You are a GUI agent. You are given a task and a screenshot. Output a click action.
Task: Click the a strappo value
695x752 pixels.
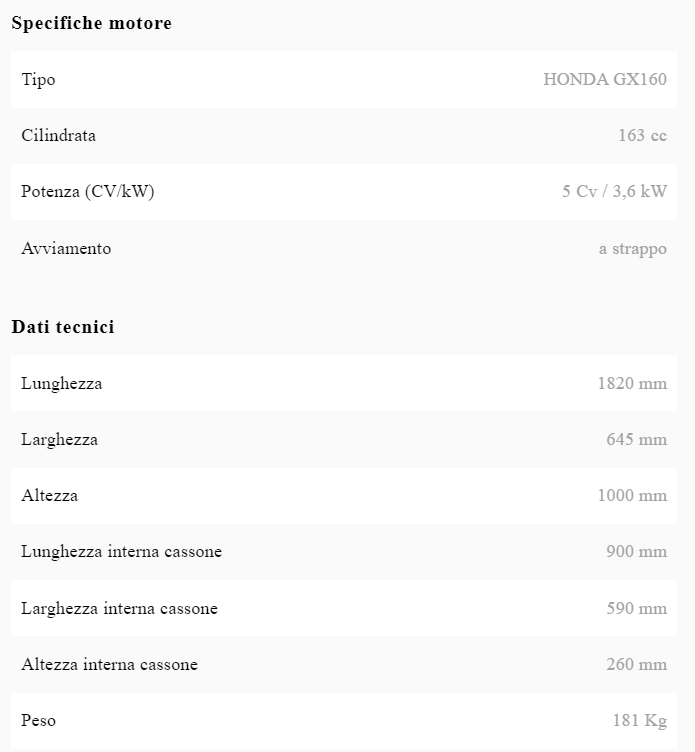pyautogui.click(x=633, y=249)
